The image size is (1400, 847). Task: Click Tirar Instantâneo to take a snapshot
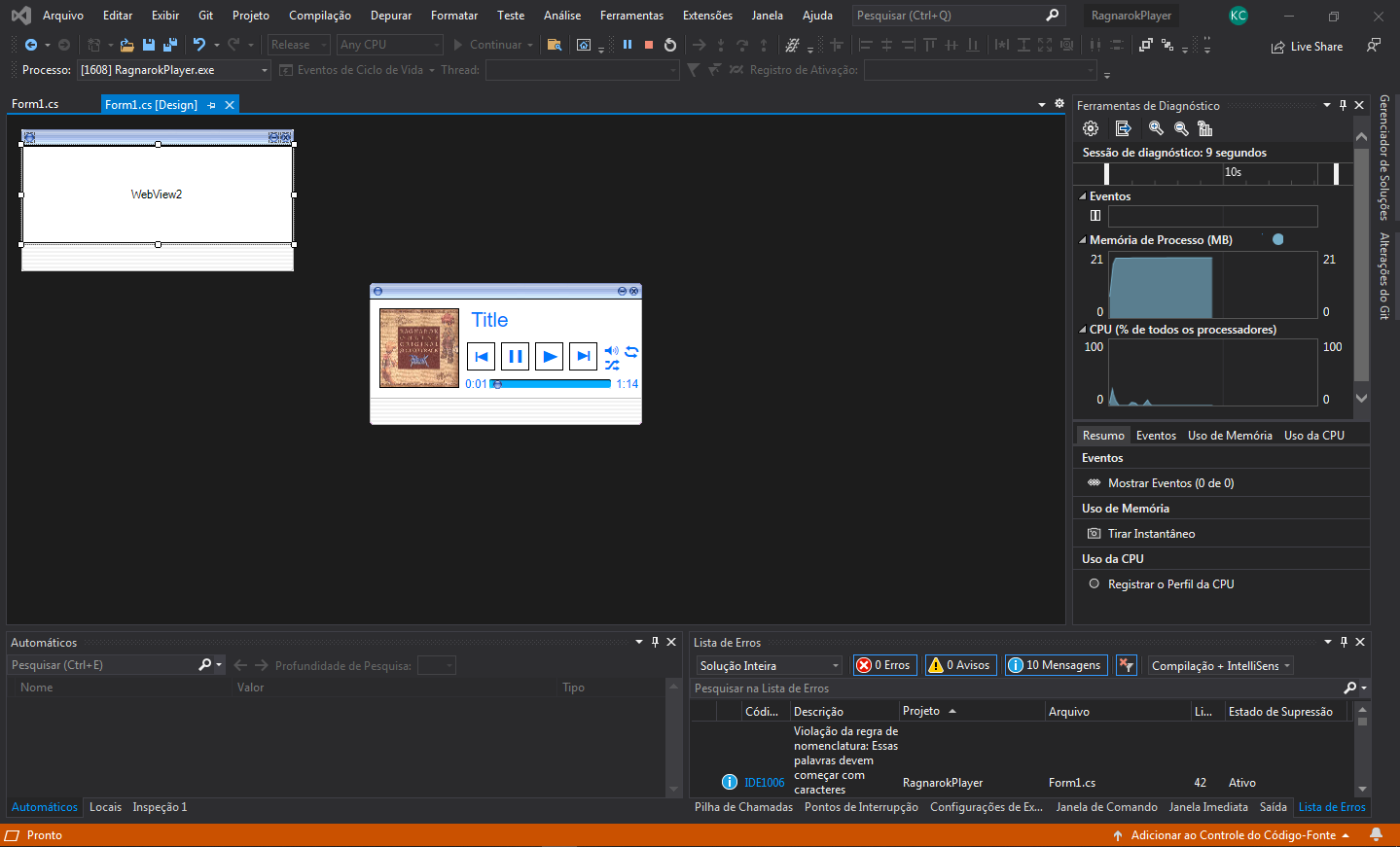(1151, 534)
